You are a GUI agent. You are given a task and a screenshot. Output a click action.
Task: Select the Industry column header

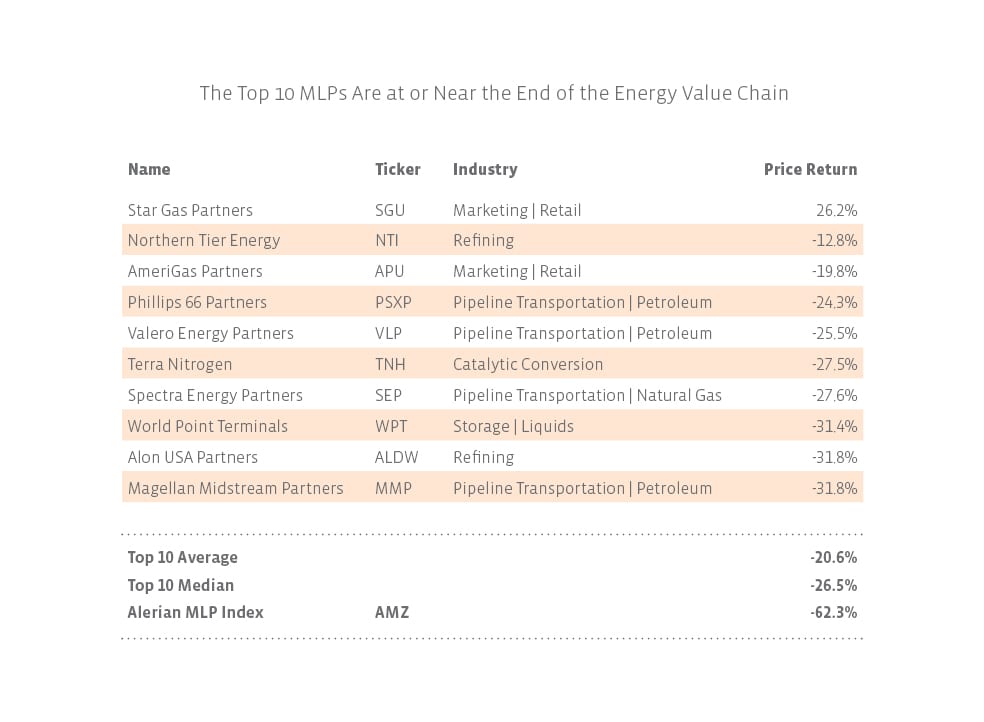[485, 170]
